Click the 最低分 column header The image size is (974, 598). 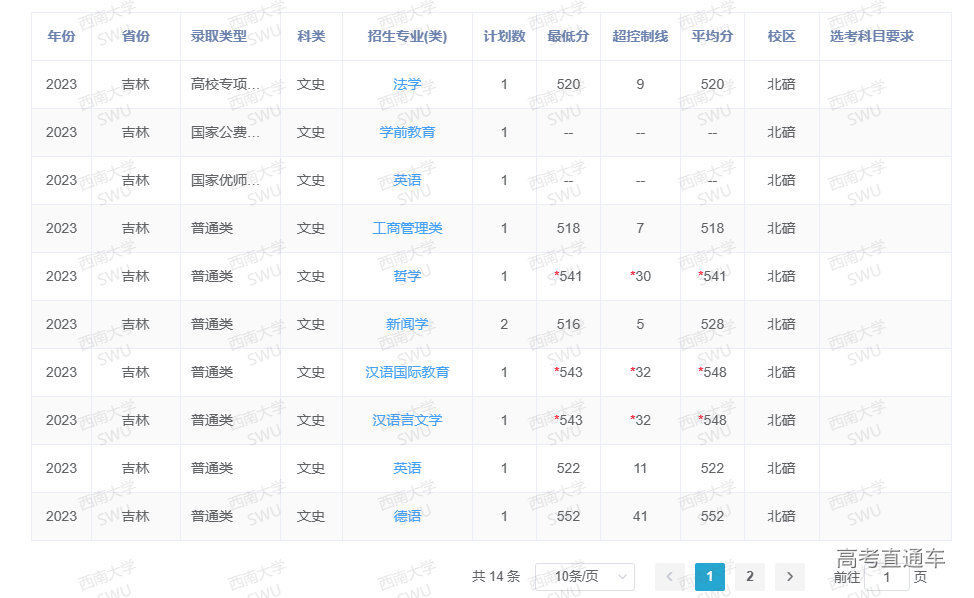pos(568,36)
